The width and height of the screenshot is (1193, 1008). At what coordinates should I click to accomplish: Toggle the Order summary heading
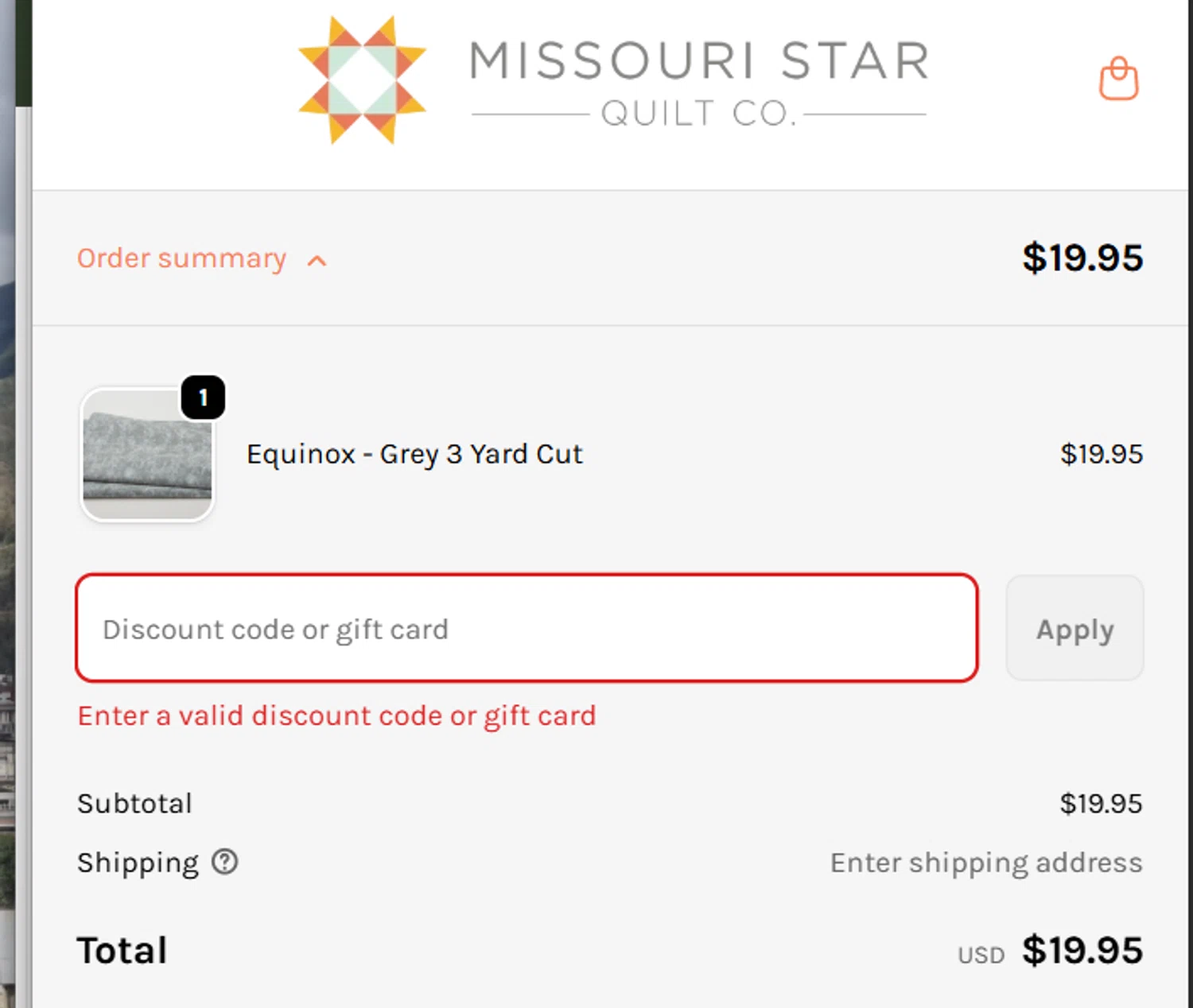click(x=181, y=258)
